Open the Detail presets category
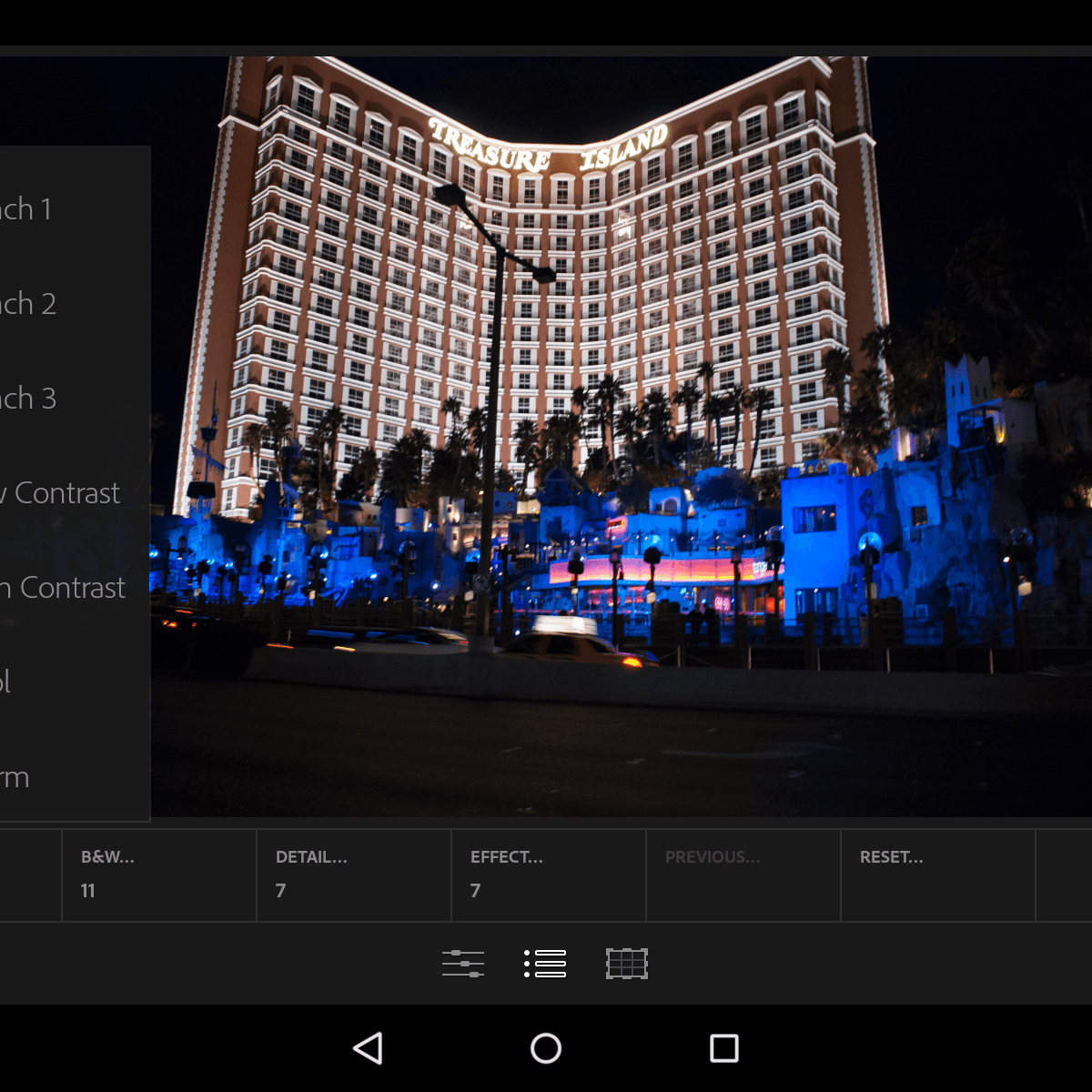Image resolution: width=1092 pixels, height=1092 pixels. click(354, 875)
